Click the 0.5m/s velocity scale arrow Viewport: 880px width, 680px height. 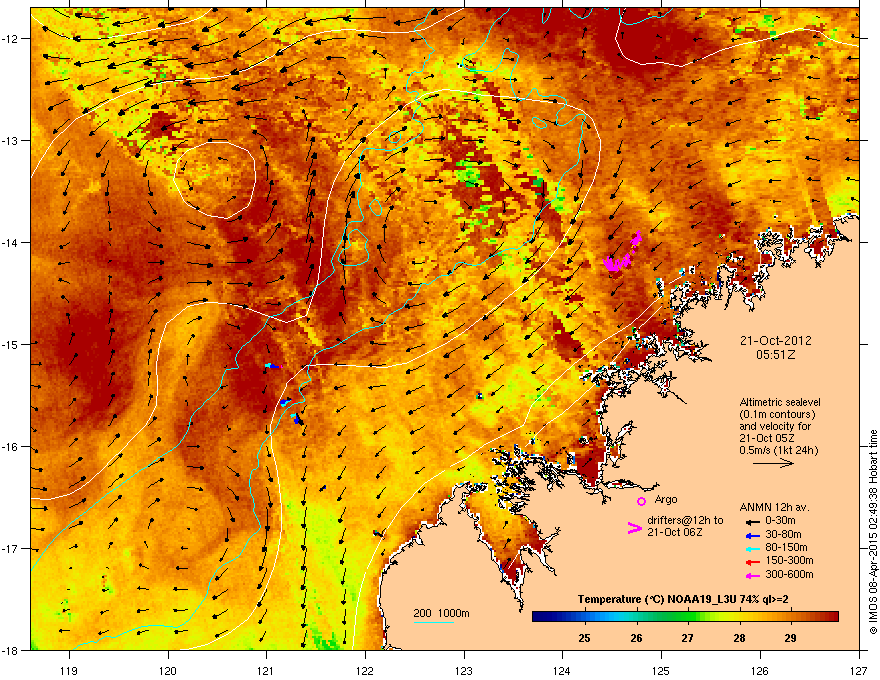click(x=773, y=463)
